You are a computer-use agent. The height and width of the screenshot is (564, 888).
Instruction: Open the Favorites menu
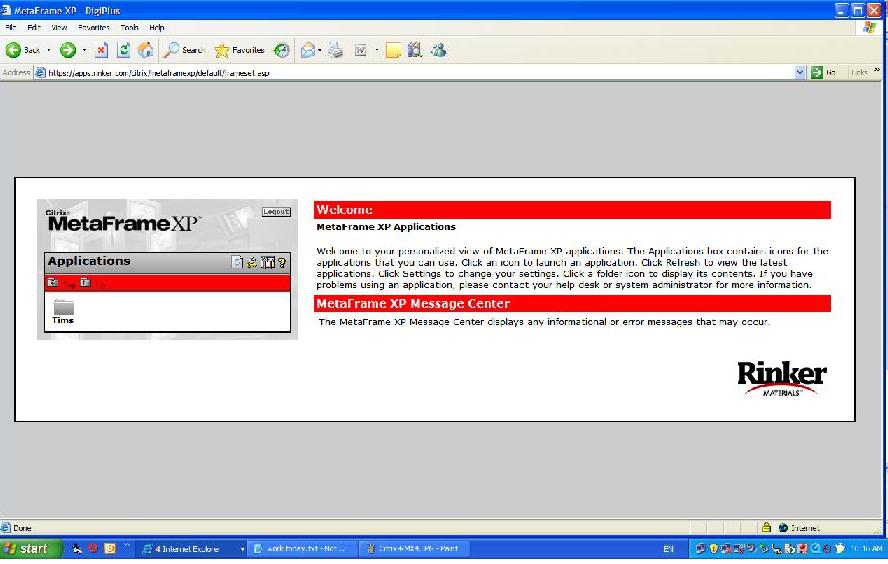[x=94, y=28]
